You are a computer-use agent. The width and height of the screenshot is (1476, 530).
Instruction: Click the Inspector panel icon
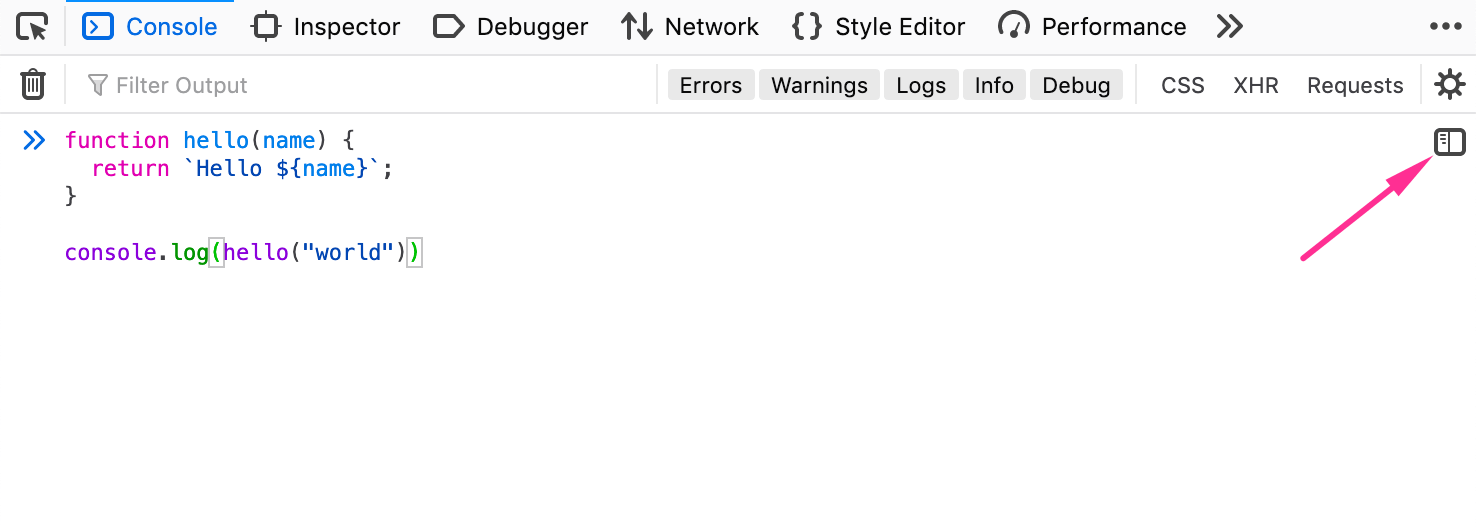point(266,27)
